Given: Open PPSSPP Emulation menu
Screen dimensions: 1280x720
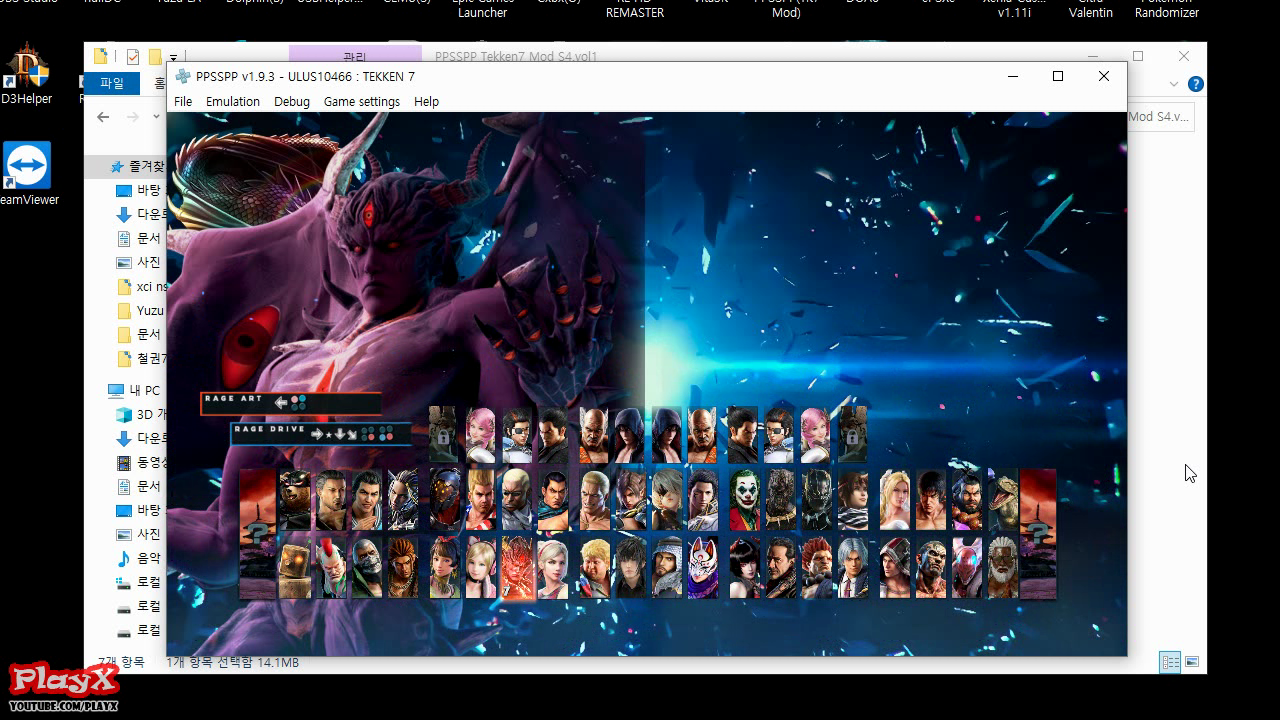Looking at the screenshot, I should [233, 102].
